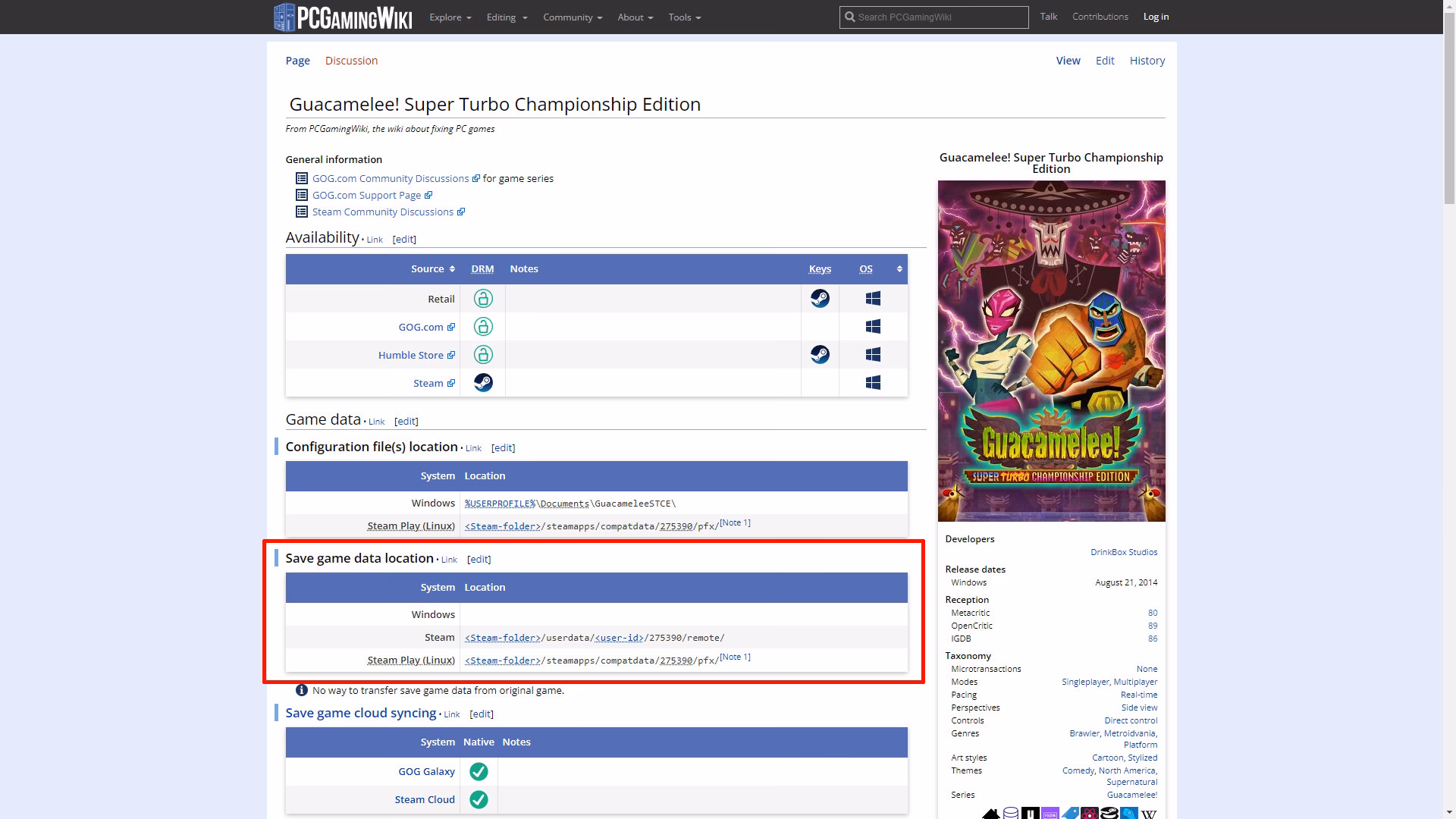Click the list icon beside Steam Community Discussions

click(301, 212)
